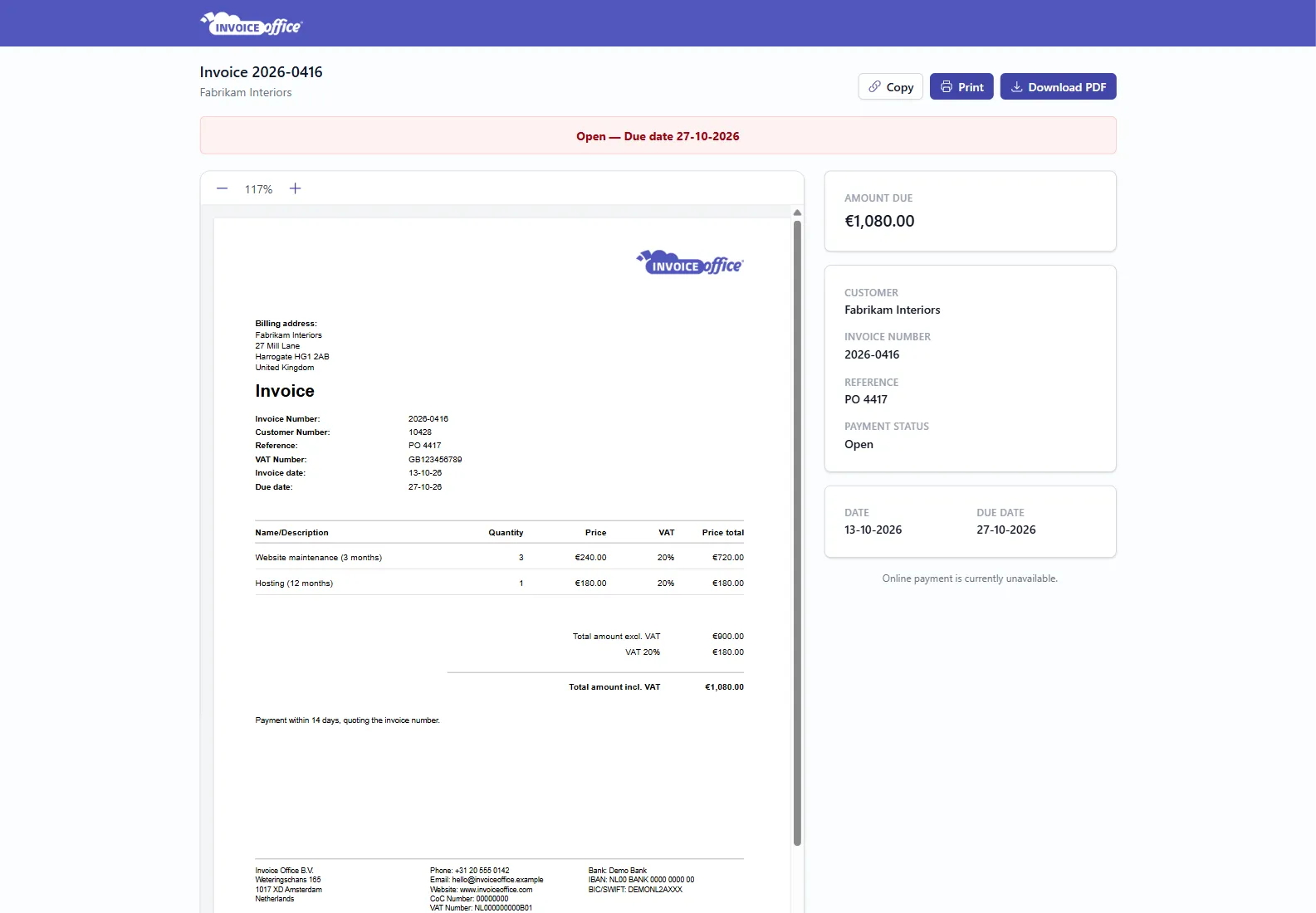Click the €1,080.00 total in the invoice
The height and width of the screenshot is (913, 1316).
724,687
